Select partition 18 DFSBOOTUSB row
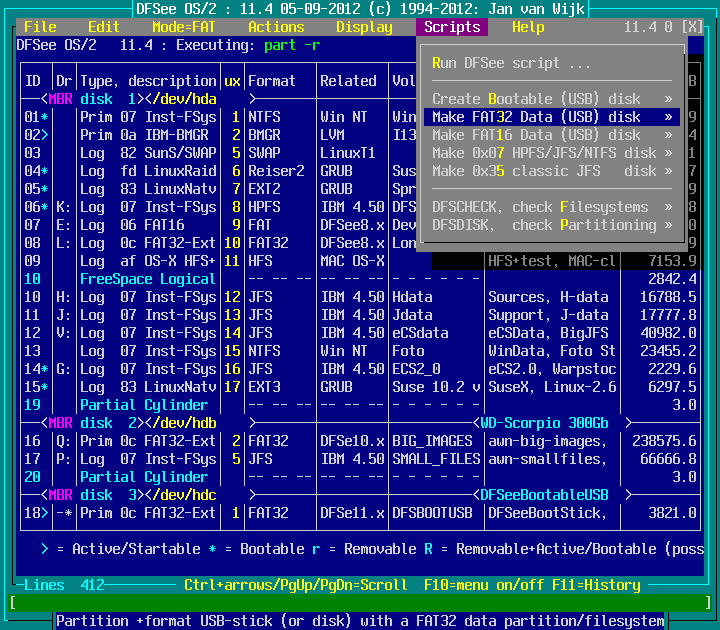Screen dimensions: 720x630 coord(300,513)
